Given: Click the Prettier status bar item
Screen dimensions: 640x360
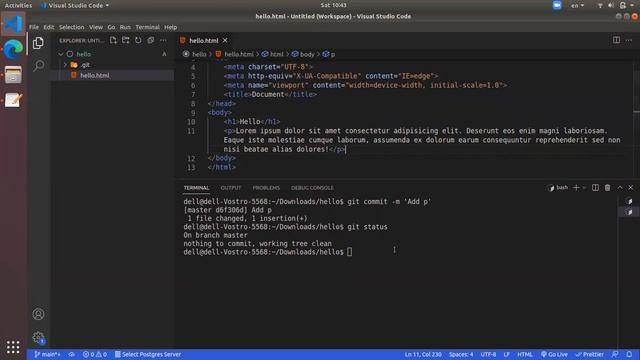Looking at the screenshot, I should click(x=589, y=354).
